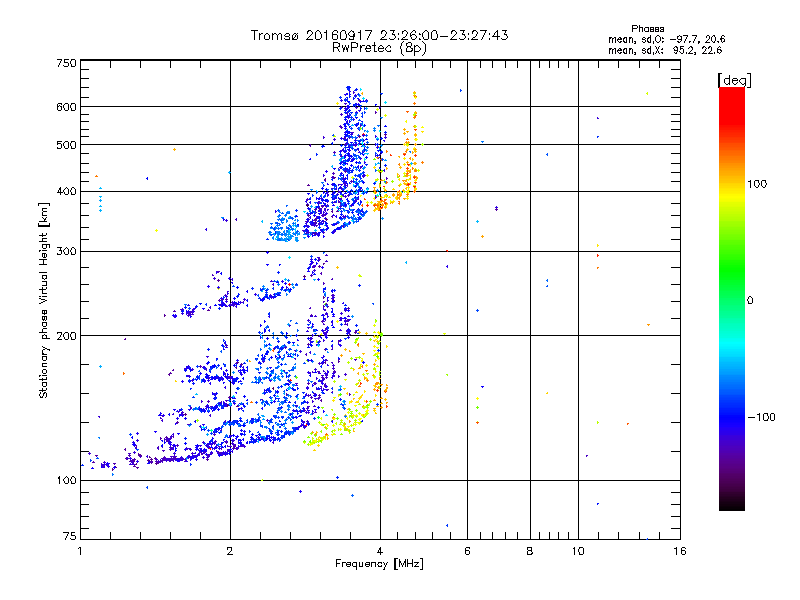Click the 'mean, sd,O: -97.7, 20.6' statistics line
Screen dimensions: 800x600
pos(666,39)
